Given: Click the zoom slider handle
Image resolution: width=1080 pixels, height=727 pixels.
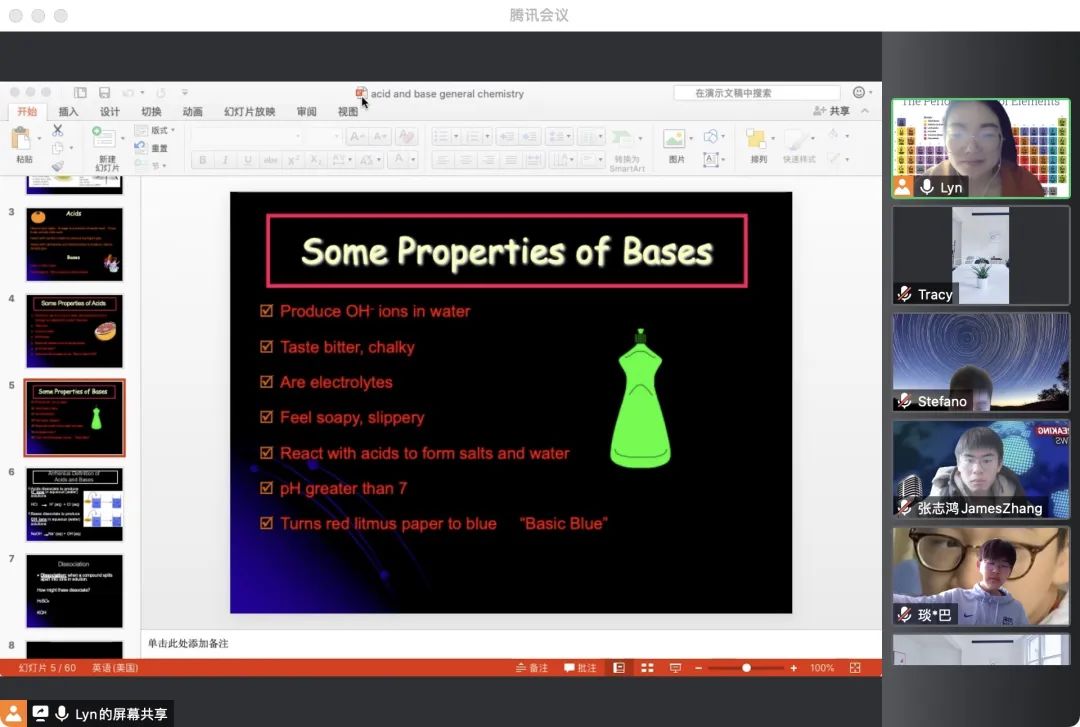Looking at the screenshot, I should [x=746, y=668].
